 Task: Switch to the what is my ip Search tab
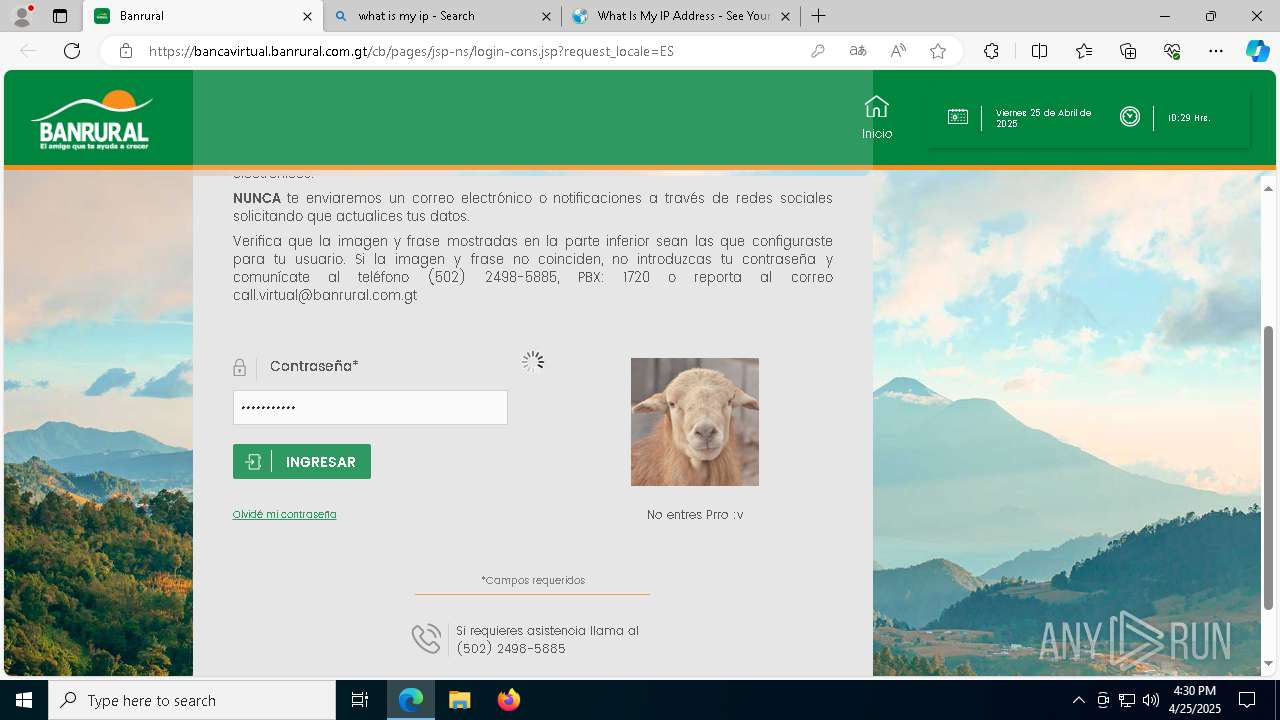(x=442, y=16)
